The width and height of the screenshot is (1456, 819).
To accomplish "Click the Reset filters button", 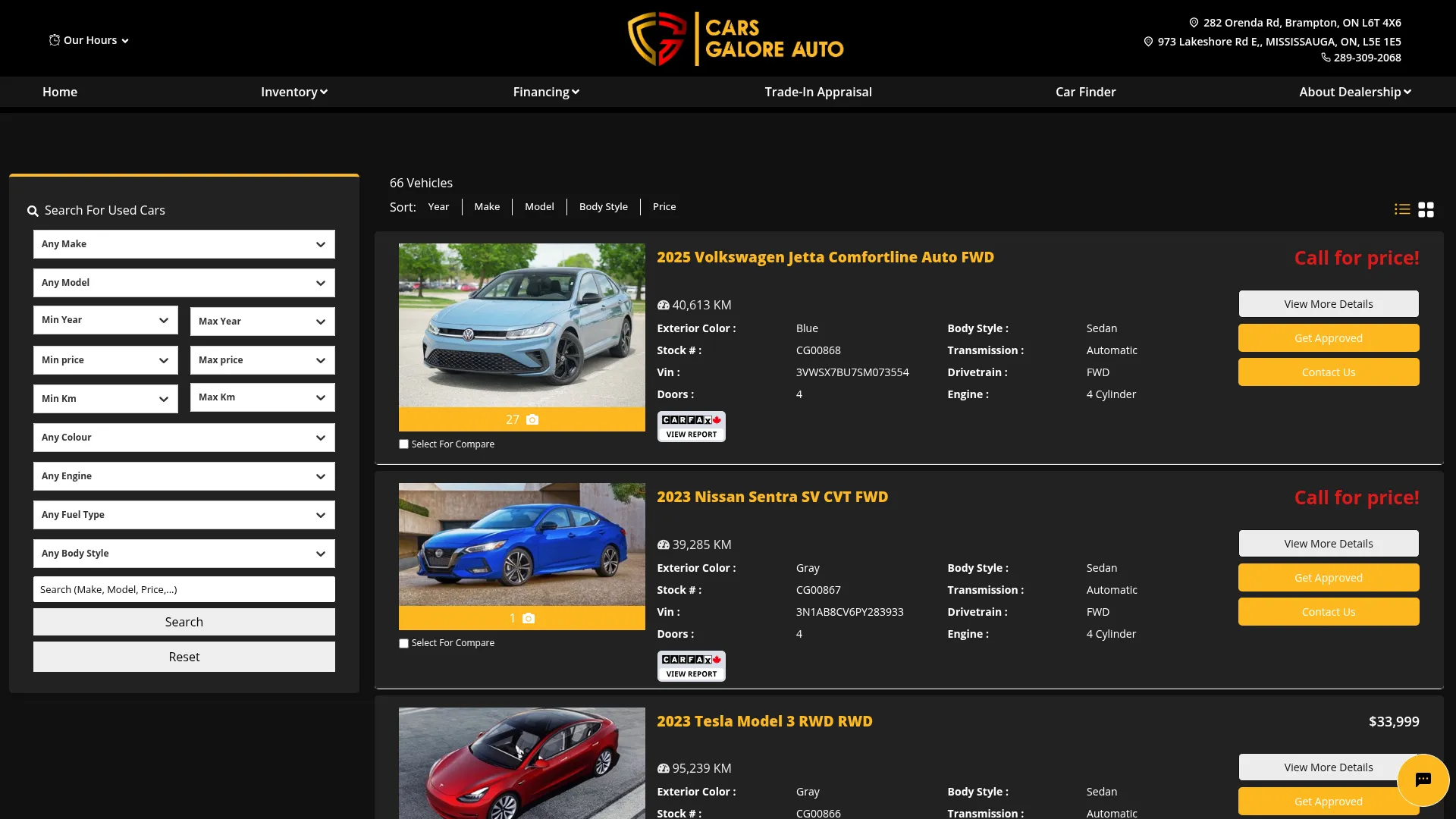I will click(x=184, y=657).
